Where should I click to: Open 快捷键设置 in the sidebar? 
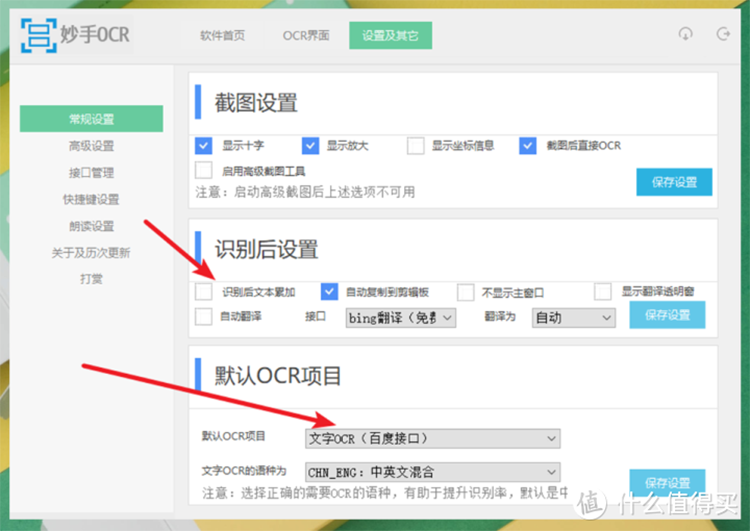(x=91, y=199)
